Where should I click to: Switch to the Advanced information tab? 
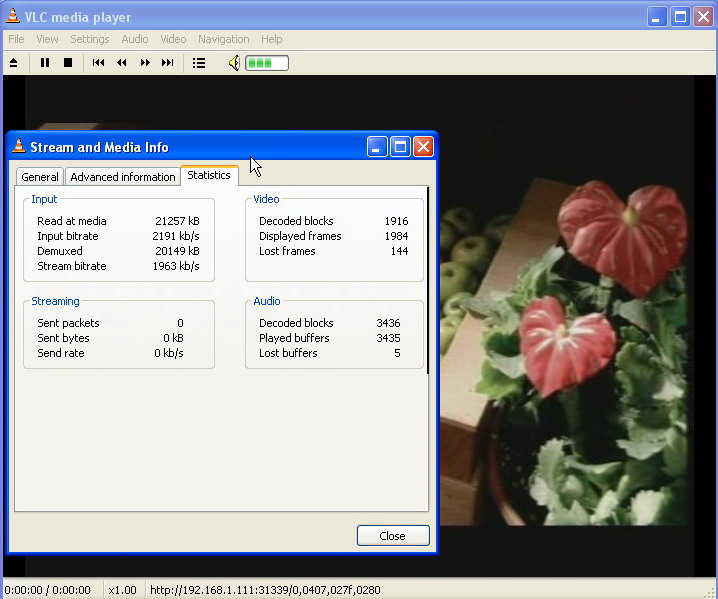[x=123, y=177]
